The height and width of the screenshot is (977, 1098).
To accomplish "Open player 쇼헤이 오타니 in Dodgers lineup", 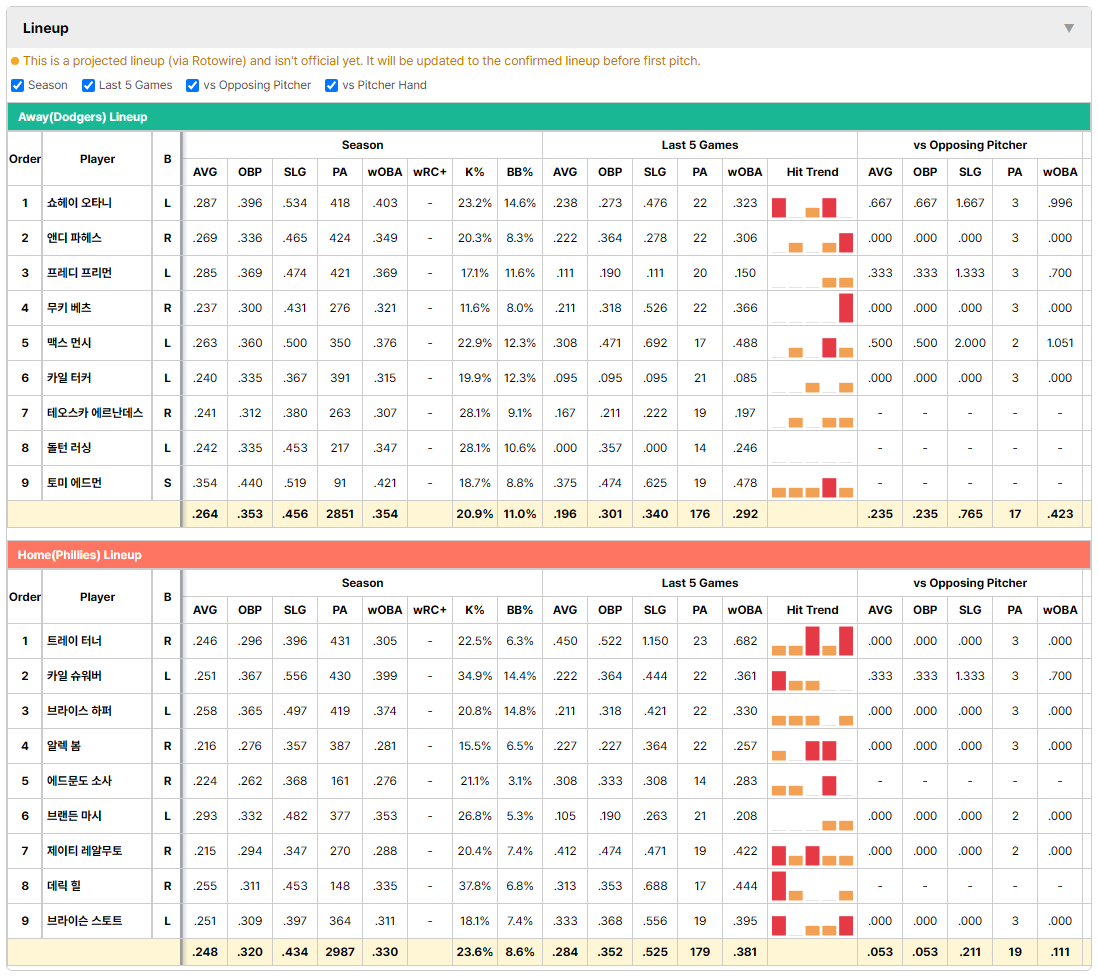I will pyautogui.click(x=79, y=203).
